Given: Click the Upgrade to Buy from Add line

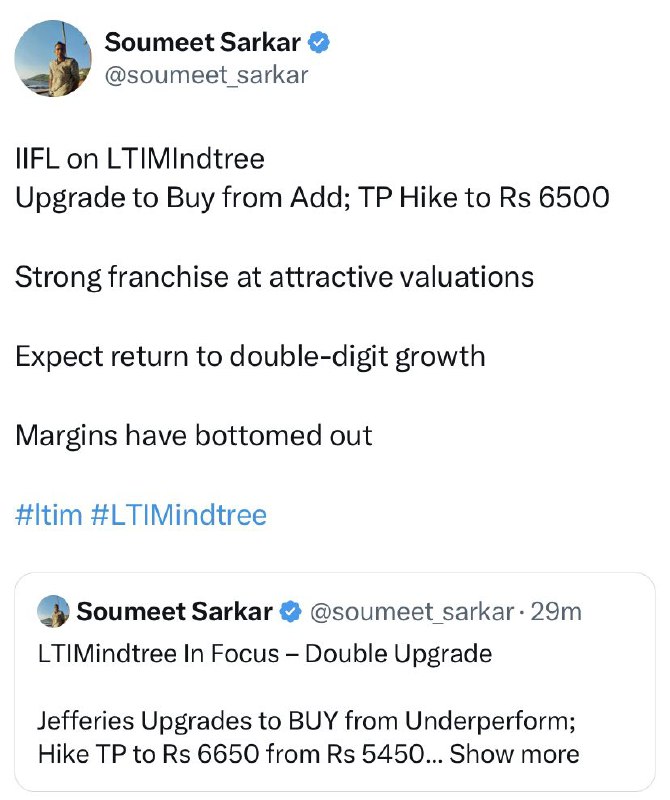Looking at the screenshot, I should 312,198.
